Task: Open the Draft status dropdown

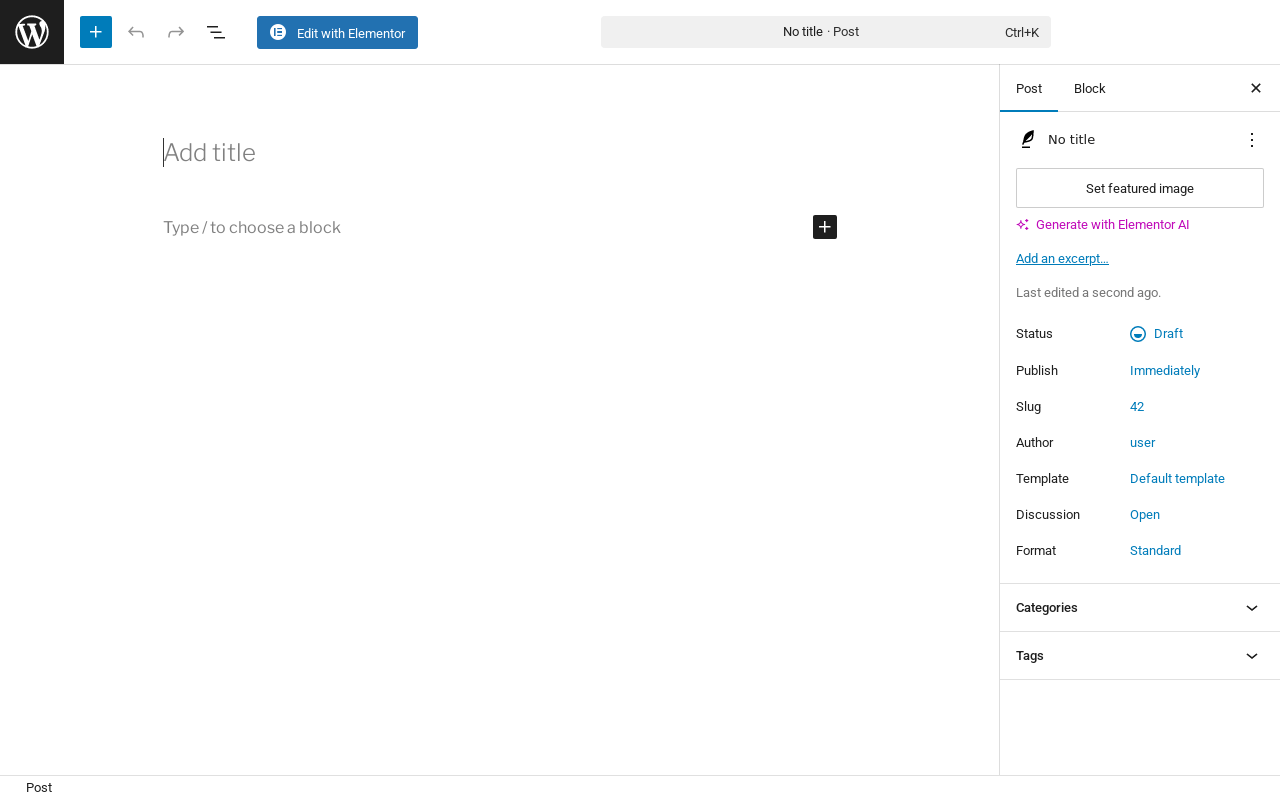Action: tap(1157, 334)
